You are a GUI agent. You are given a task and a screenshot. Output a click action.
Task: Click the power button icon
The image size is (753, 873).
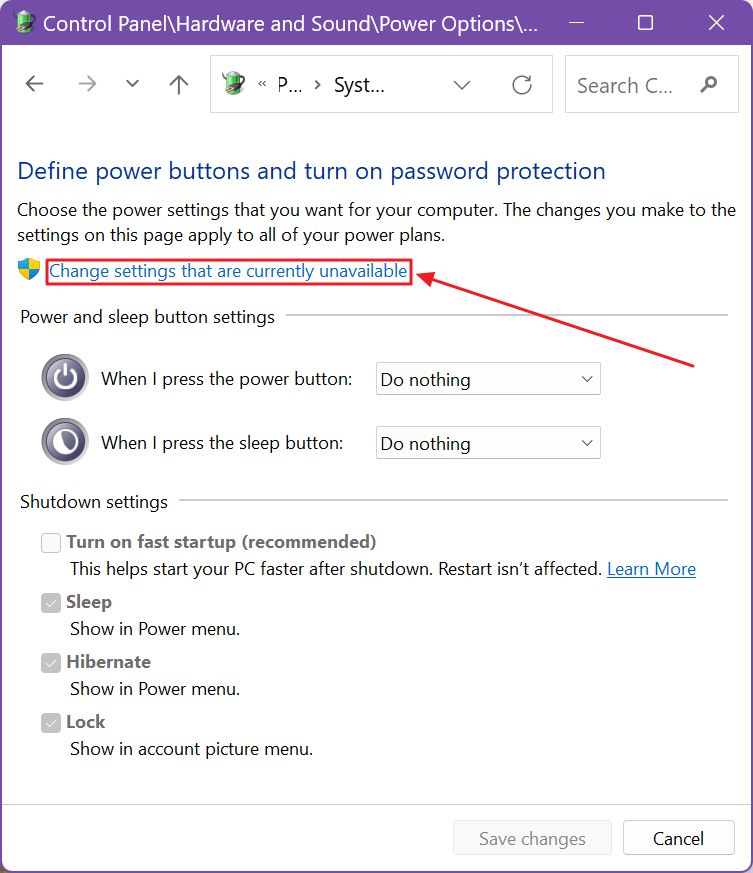pos(64,379)
